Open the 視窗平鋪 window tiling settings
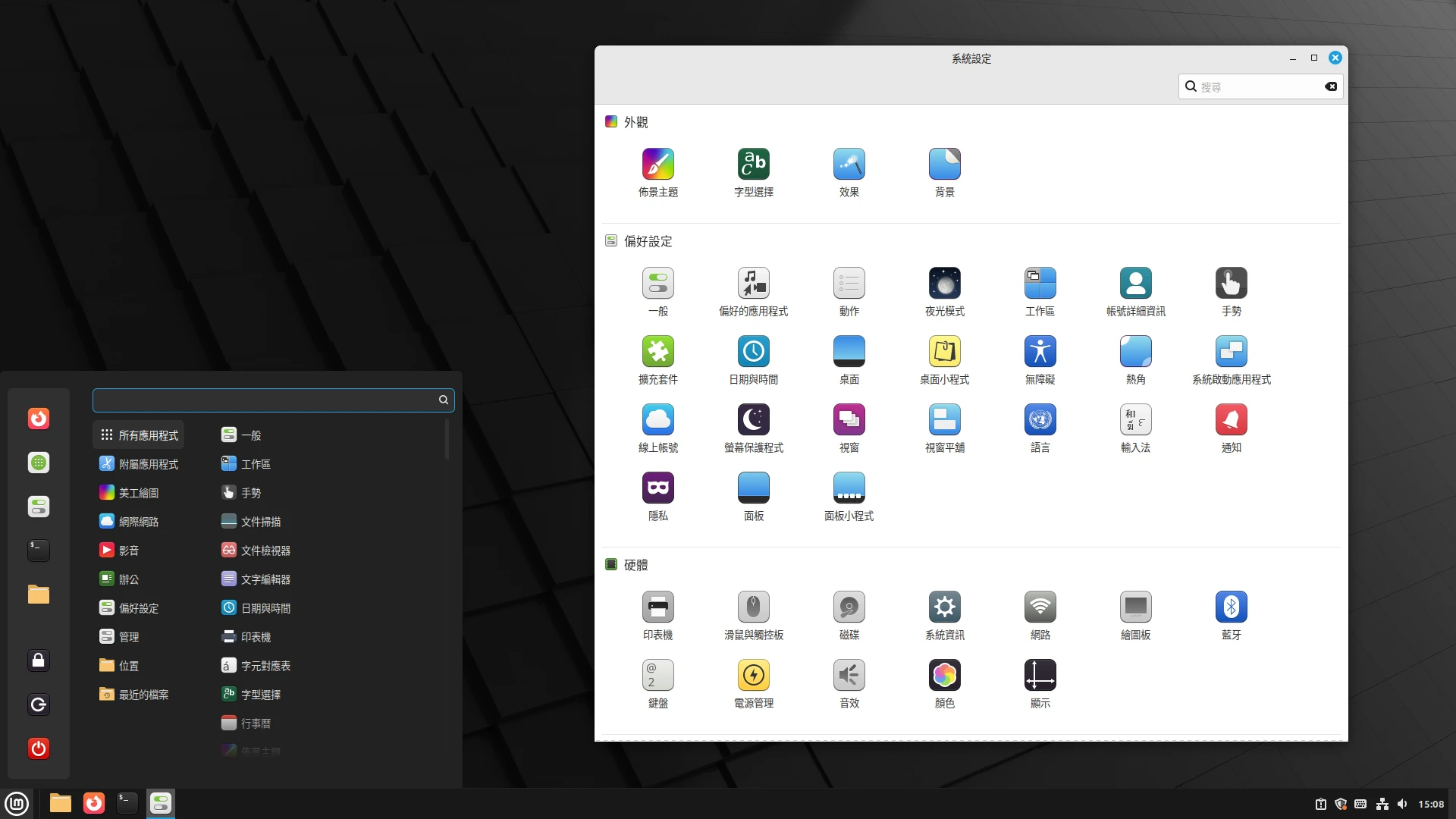Screen dimensions: 1456x819 [x=944, y=427]
